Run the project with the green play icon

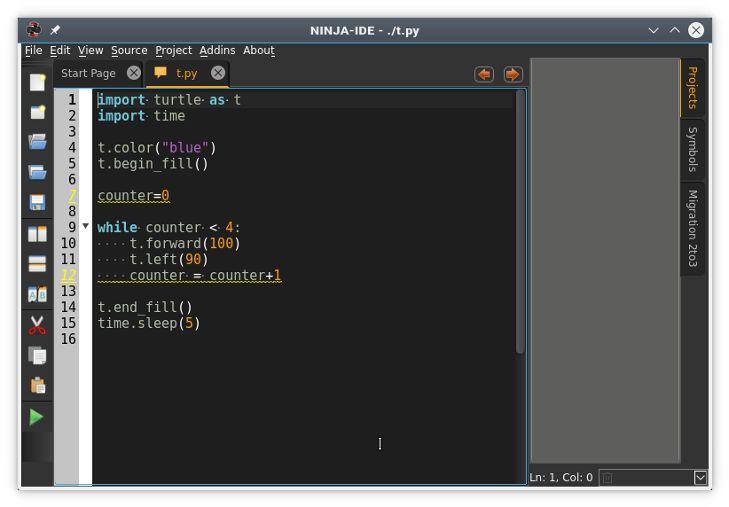point(37,417)
